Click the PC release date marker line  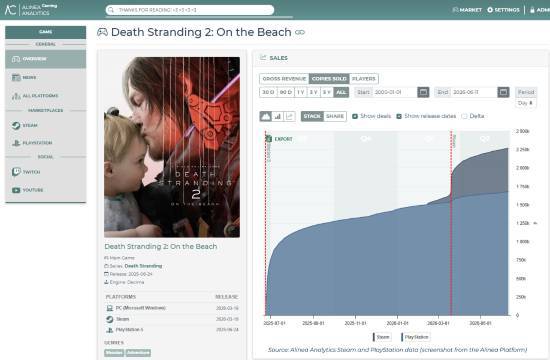[451, 223]
